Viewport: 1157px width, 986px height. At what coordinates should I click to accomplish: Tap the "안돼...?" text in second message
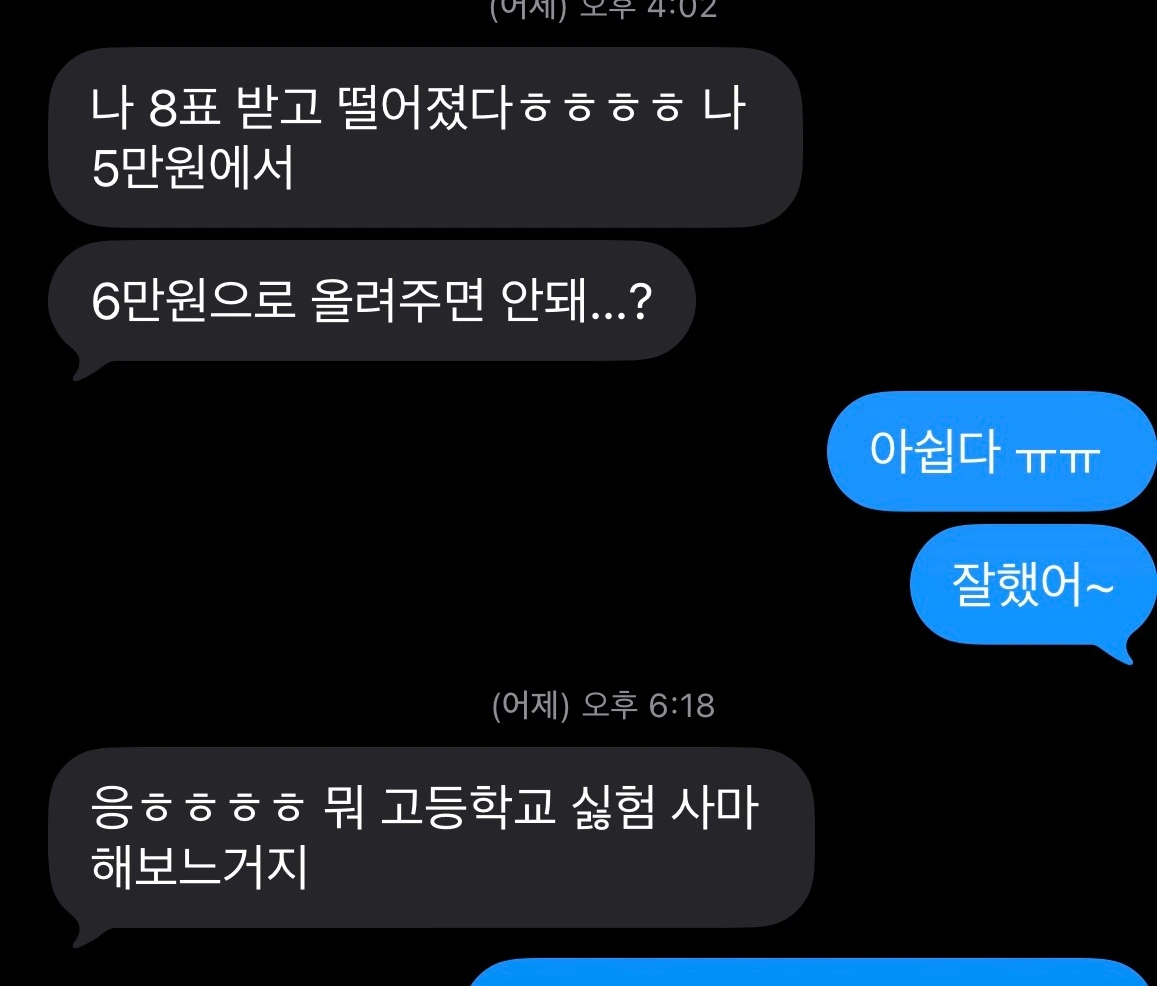[x=576, y=300]
